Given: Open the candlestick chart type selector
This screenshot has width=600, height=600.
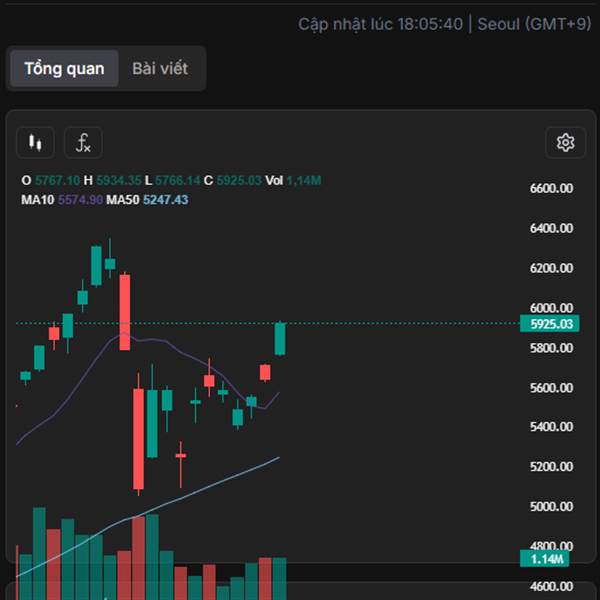Looking at the screenshot, I should tap(36, 143).
